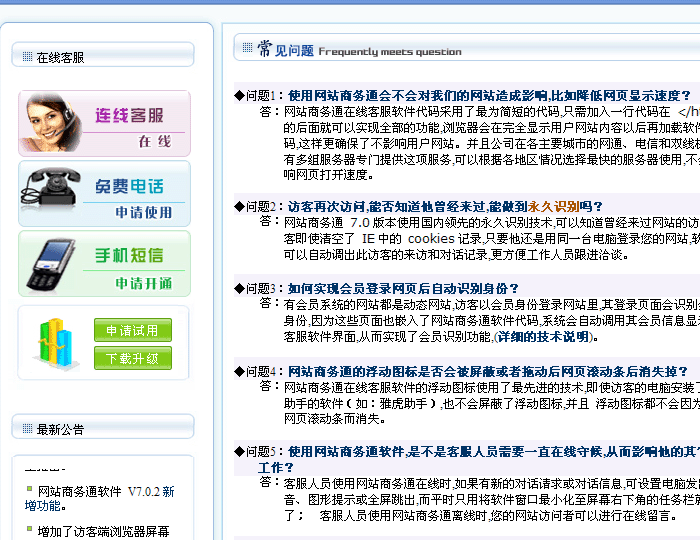Click the colorful buildings icon beside 申请试用
Viewport: 700px width, 540px height.
(52, 343)
